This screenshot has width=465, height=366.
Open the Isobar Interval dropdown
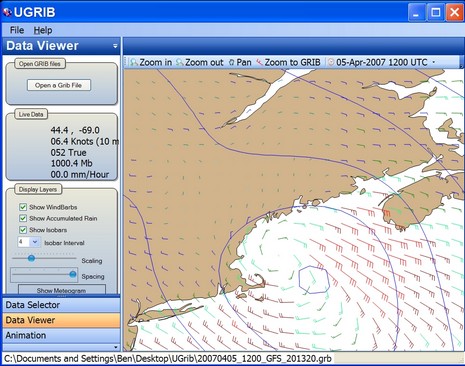pyautogui.click(x=35, y=242)
